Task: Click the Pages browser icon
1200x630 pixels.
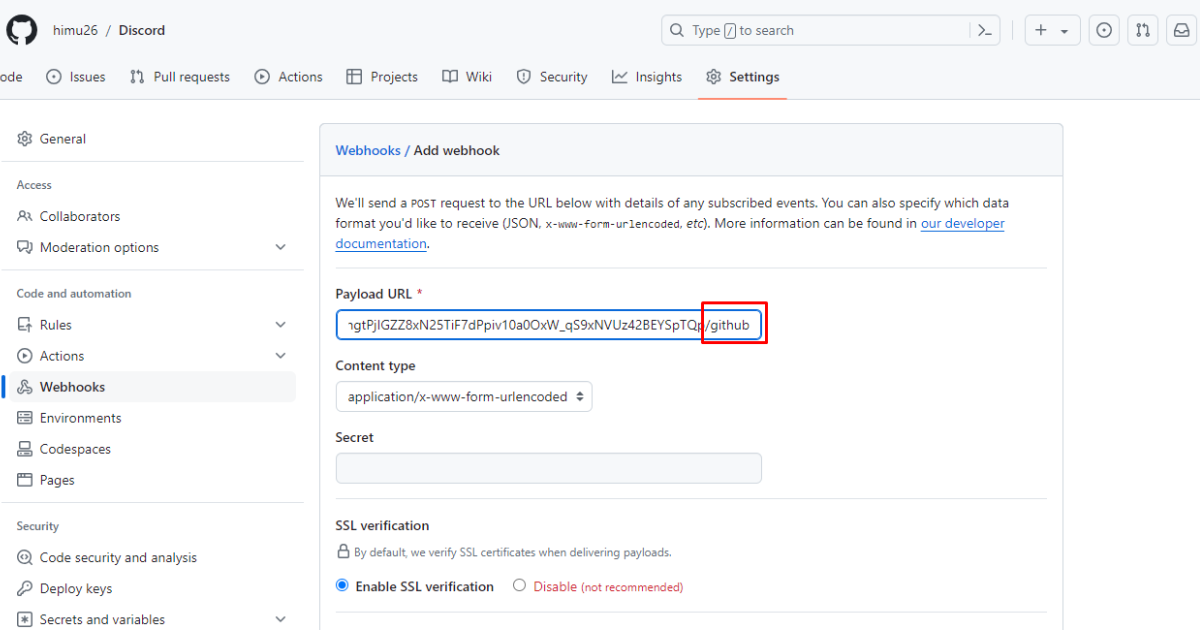Action: coord(25,480)
